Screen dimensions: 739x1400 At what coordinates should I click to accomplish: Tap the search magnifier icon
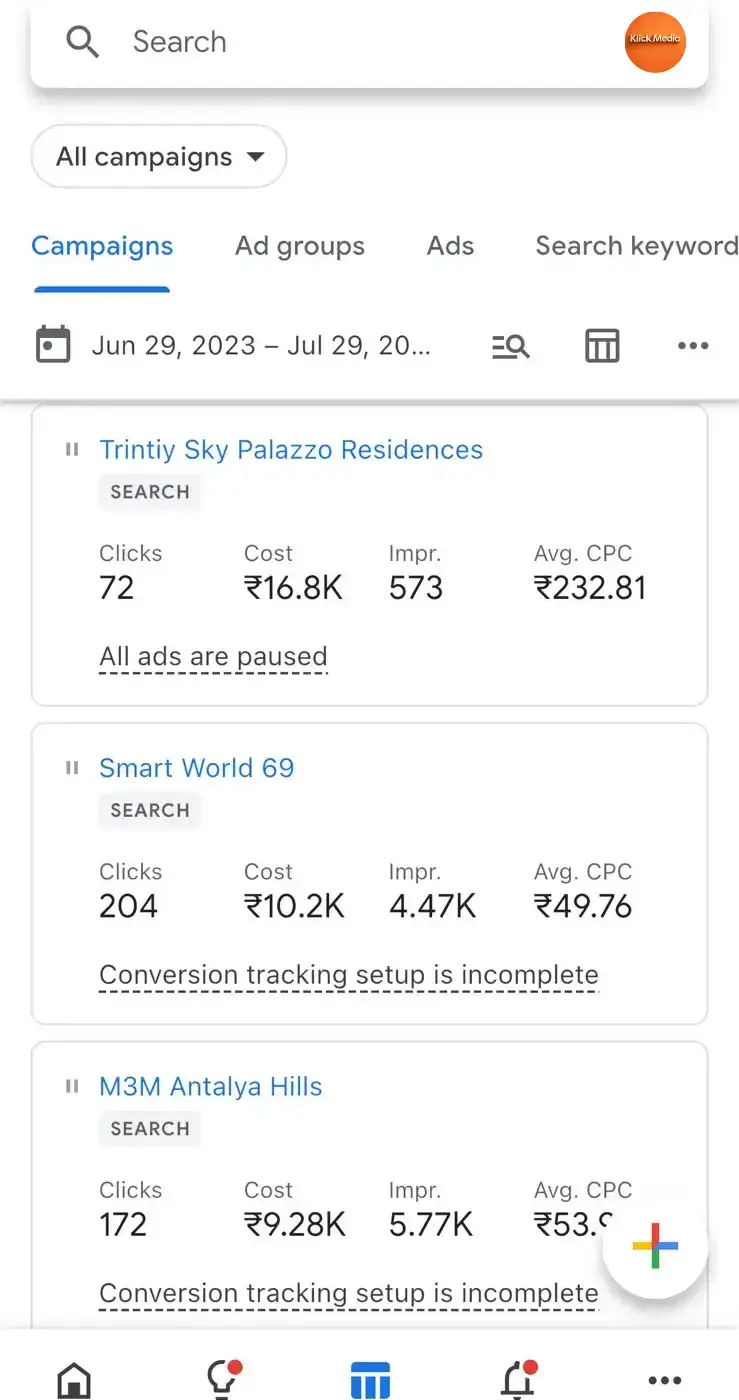pyautogui.click(x=82, y=42)
